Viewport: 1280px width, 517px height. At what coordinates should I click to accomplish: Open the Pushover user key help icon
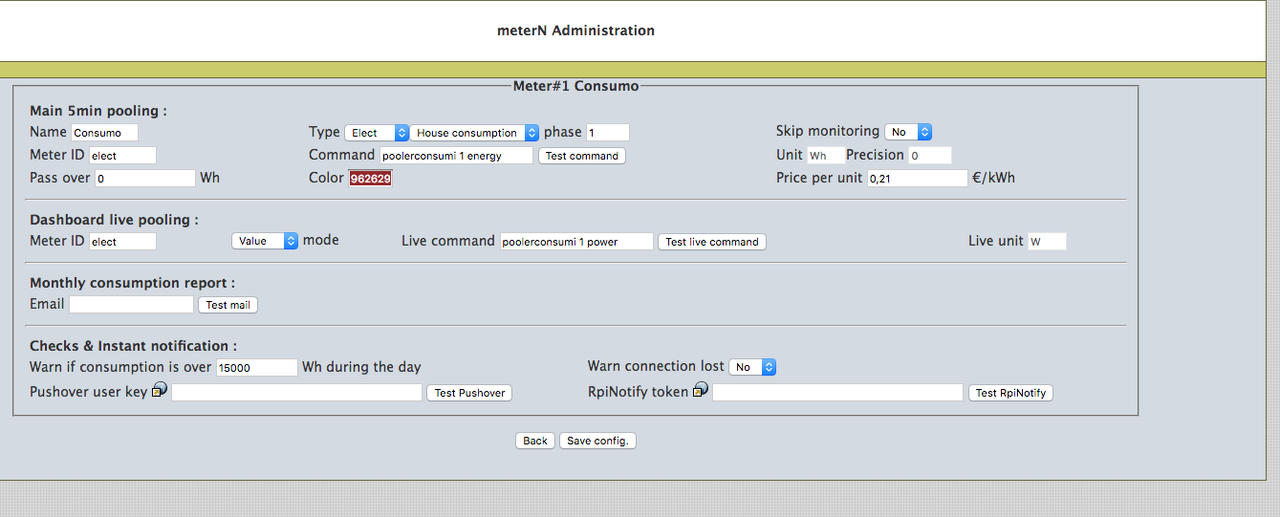[x=159, y=391]
